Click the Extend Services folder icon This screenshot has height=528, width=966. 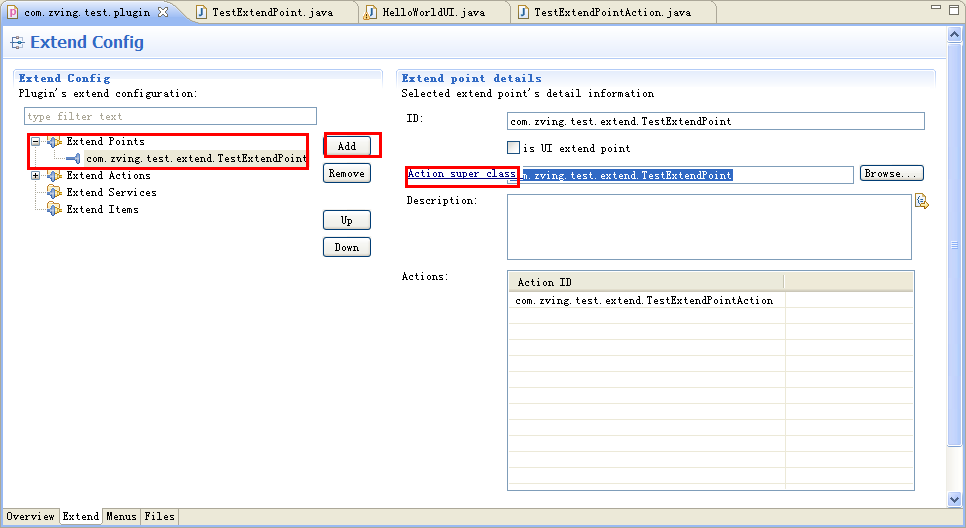click(54, 192)
